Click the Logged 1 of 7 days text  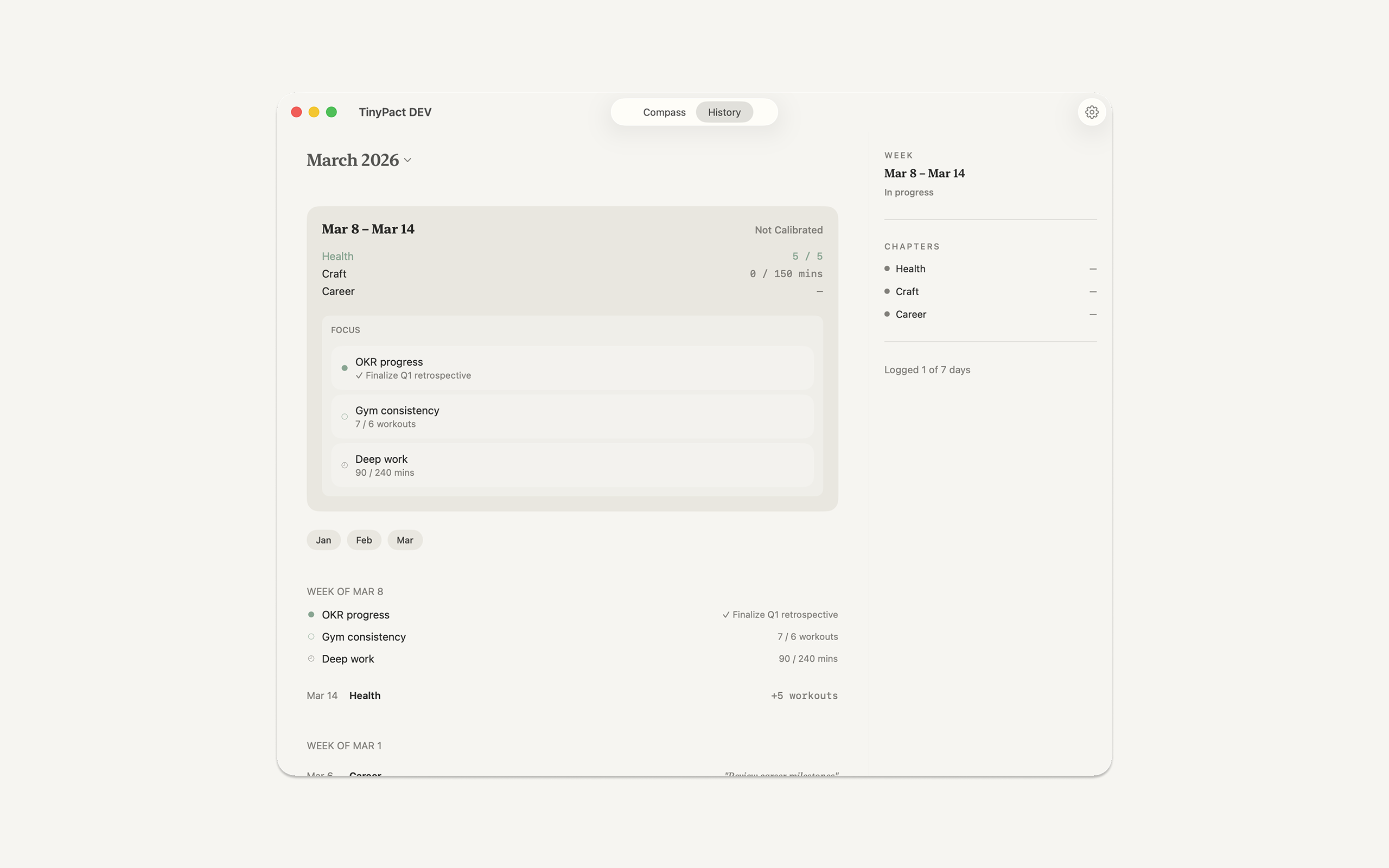(927, 369)
